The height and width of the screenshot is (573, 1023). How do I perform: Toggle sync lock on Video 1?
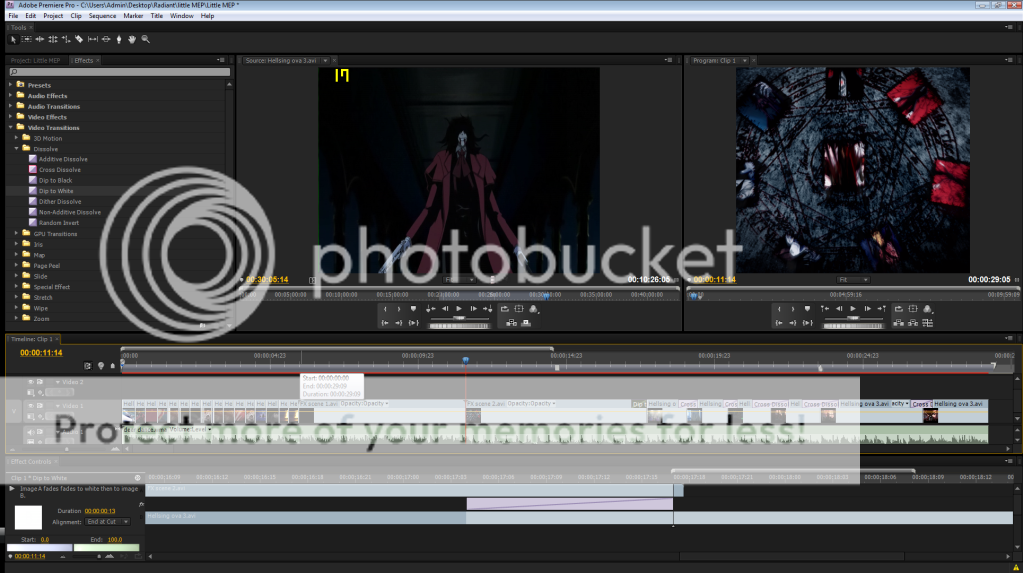click(40, 406)
